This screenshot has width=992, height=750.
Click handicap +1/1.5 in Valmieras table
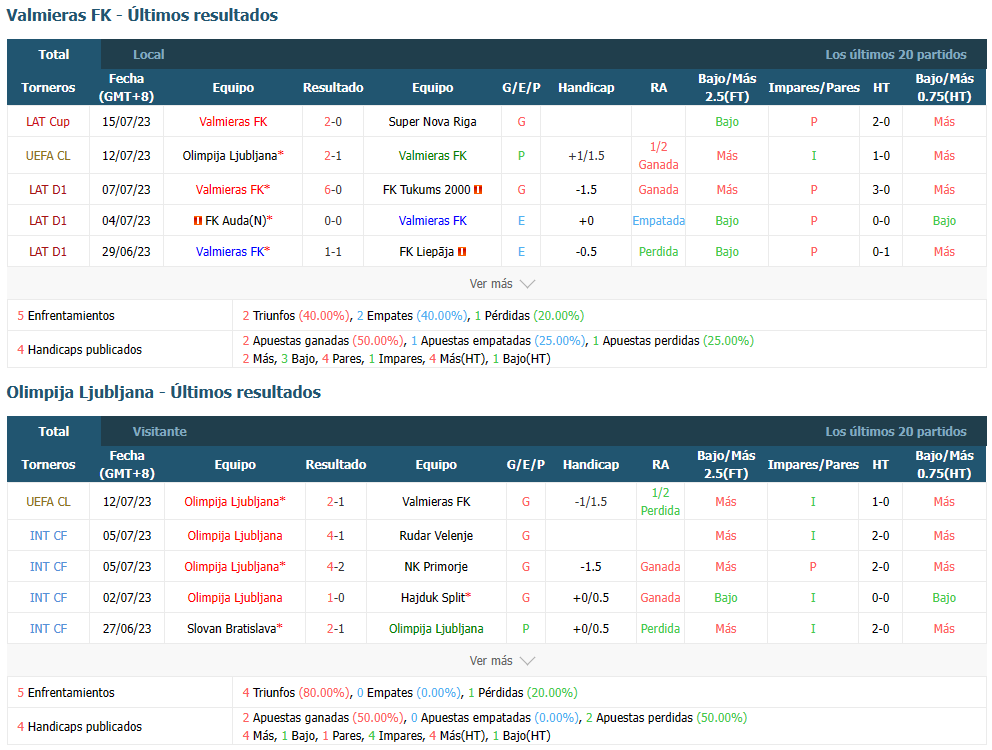[586, 156]
